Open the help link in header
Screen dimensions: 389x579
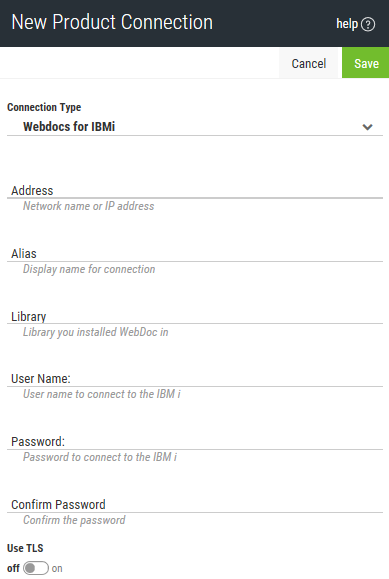(x=355, y=24)
